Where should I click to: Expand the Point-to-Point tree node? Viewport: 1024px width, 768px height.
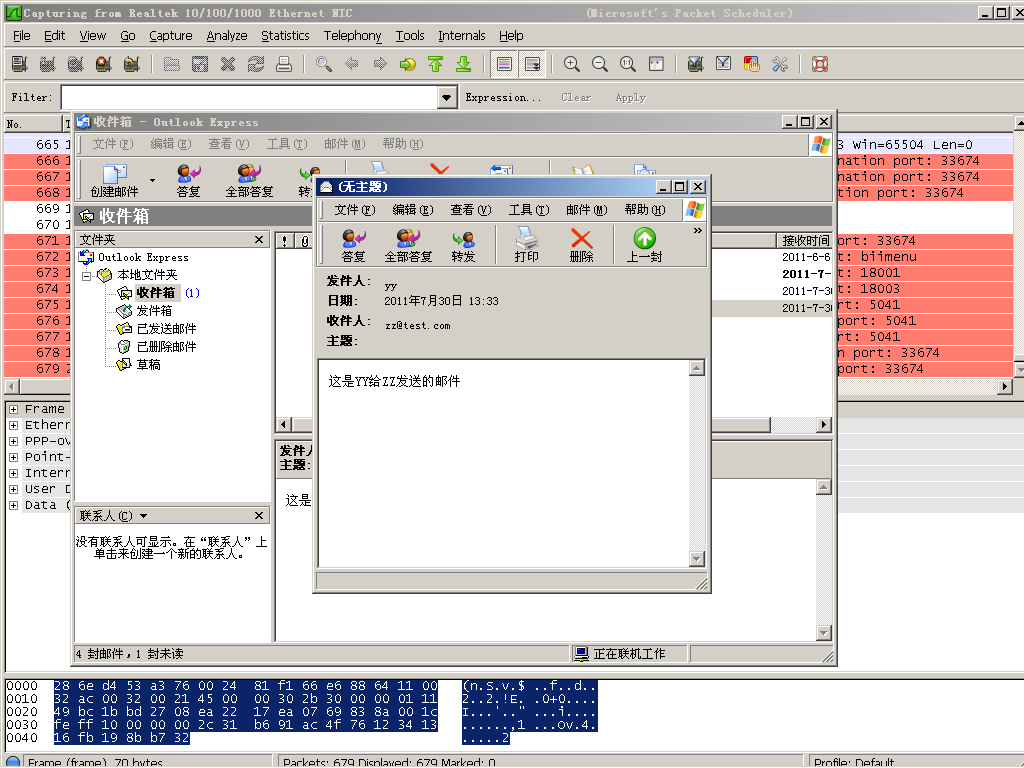13,457
